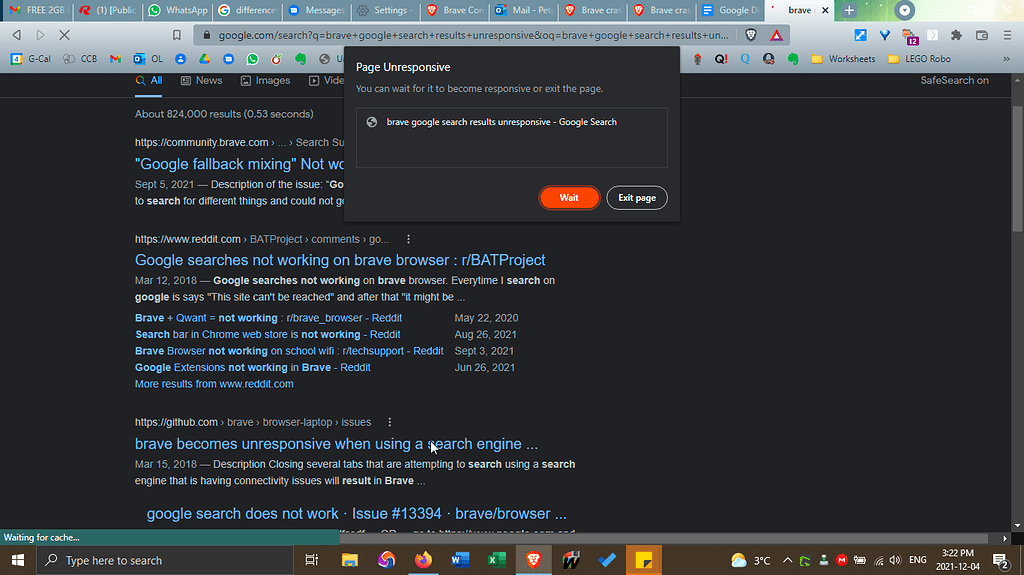This screenshot has height=575, width=1024.
Task: Open the notification center icon
Action: [1000, 560]
